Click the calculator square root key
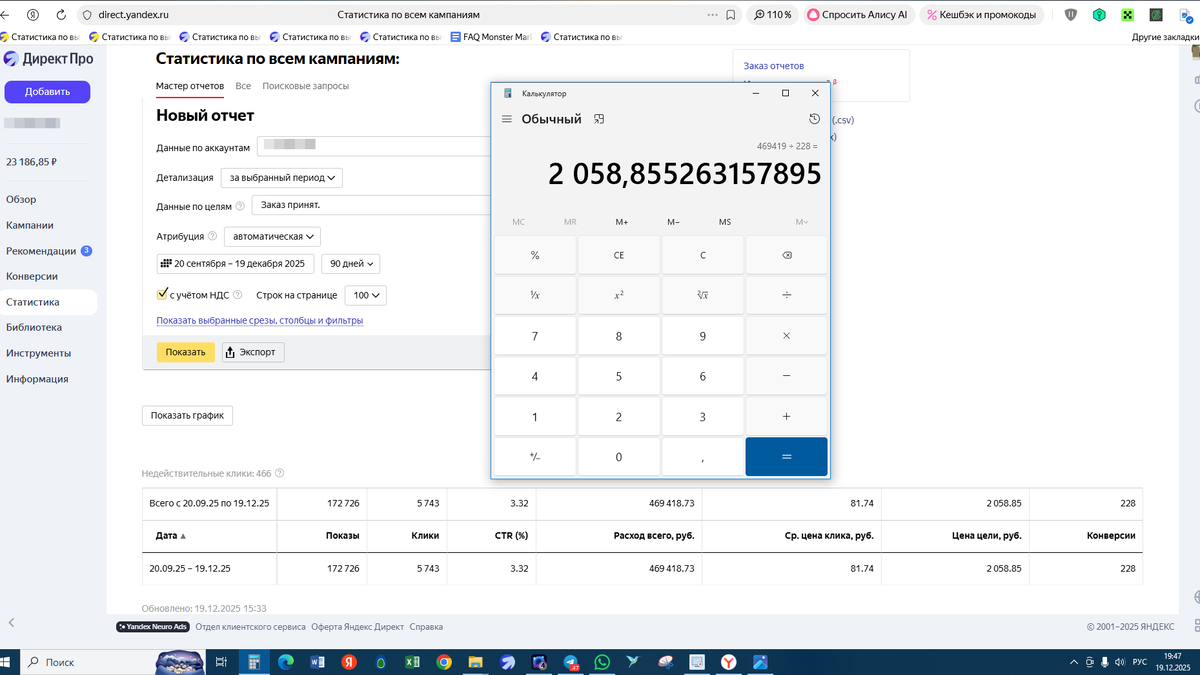This screenshot has height=675, width=1200. pos(702,295)
